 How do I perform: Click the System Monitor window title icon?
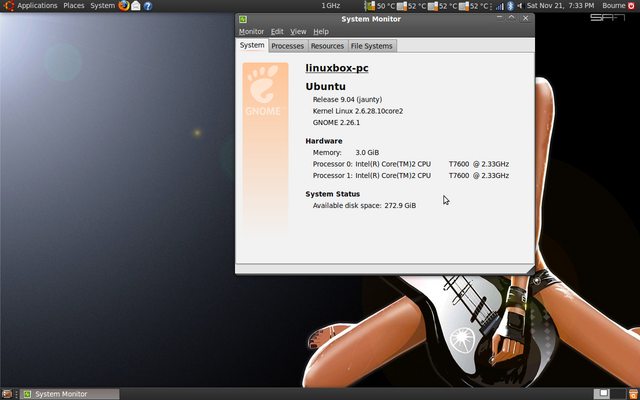coord(243,19)
